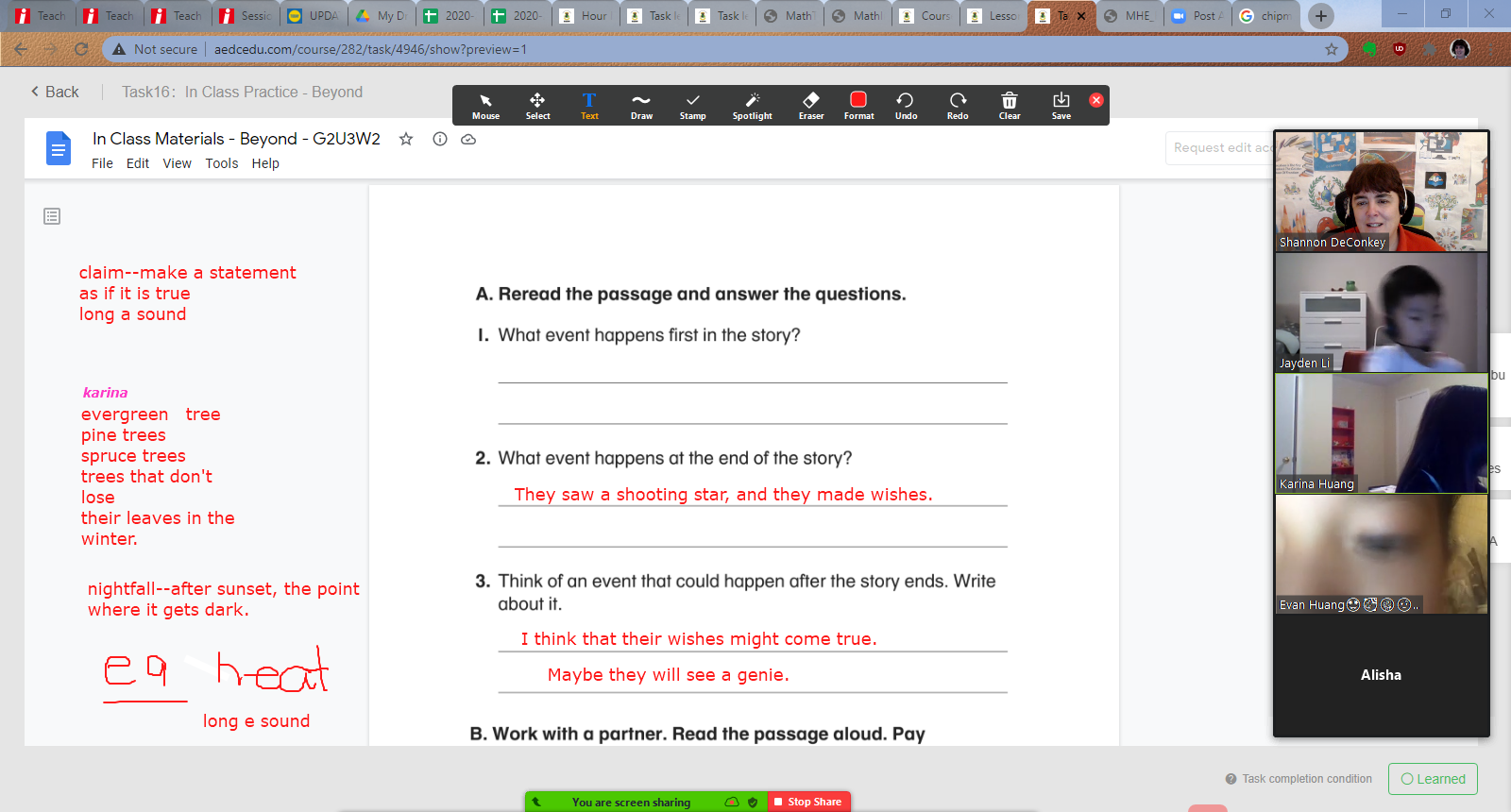1511x812 pixels.
Task: Switch to the Hour browser tab
Action: click(x=585, y=16)
